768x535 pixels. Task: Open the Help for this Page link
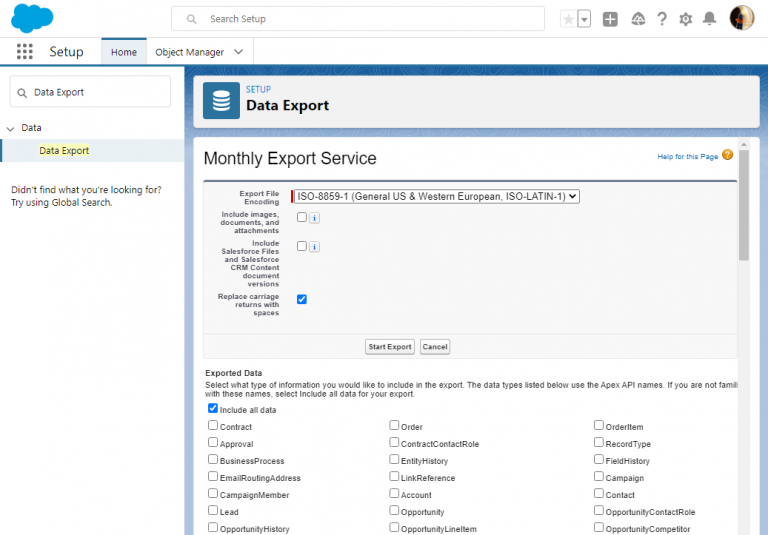[687, 156]
